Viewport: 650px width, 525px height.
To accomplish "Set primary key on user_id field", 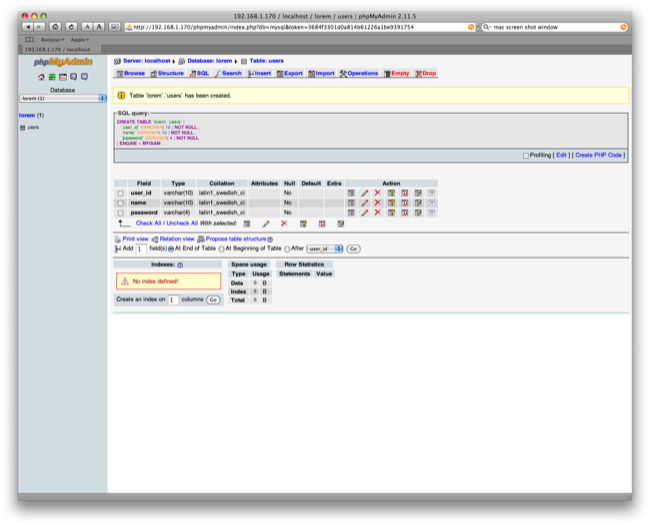I will pos(391,193).
